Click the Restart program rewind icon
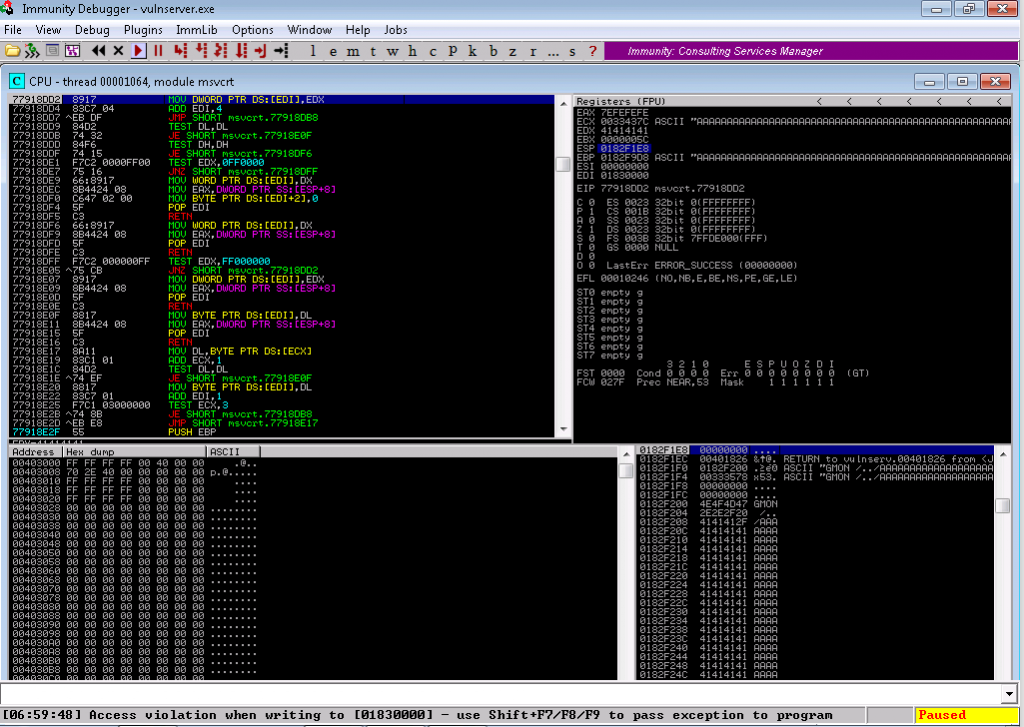 pyautogui.click(x=99, y=50)
